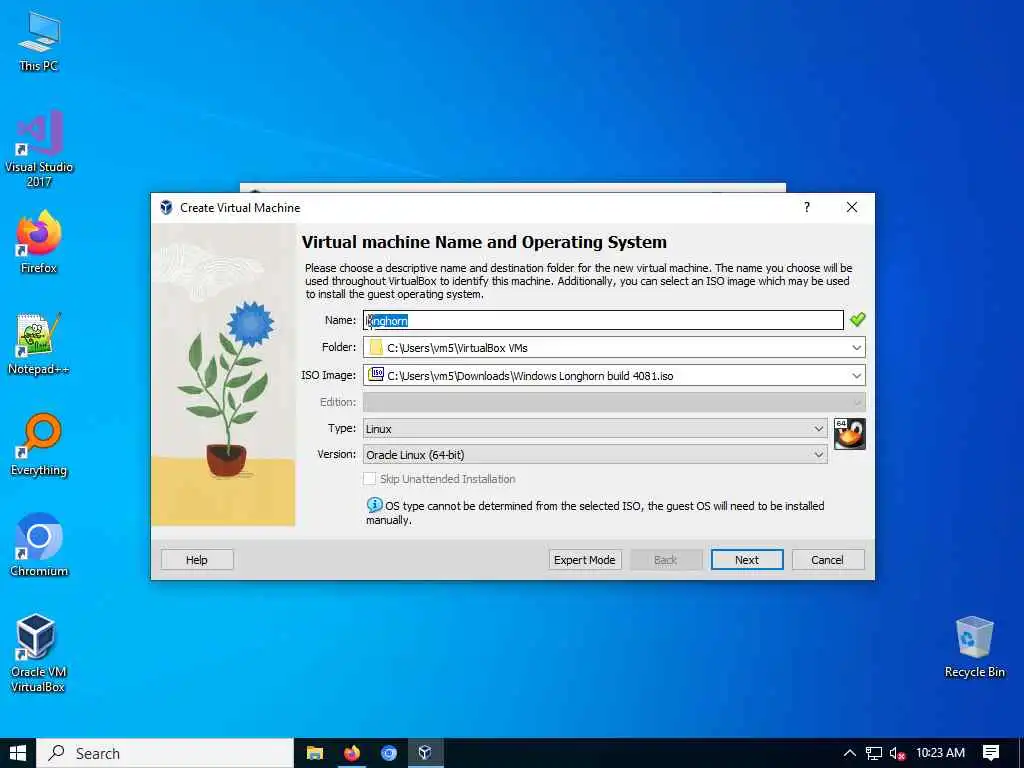The image size is (1024, 768).
Task: Close the Create Virtual Machine dialog
Action: click(852, 207)
